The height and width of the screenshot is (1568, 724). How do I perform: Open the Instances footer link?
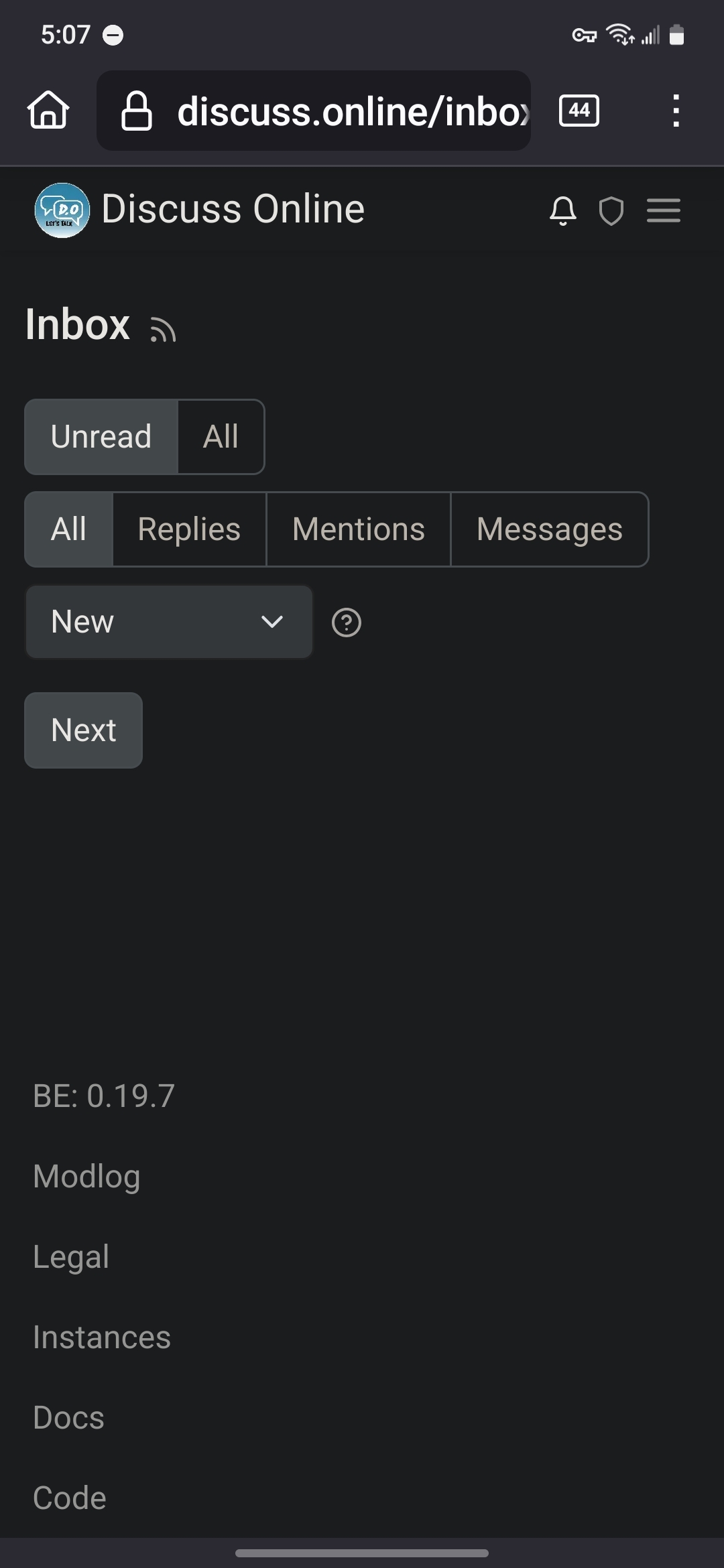click(102, 1337)
